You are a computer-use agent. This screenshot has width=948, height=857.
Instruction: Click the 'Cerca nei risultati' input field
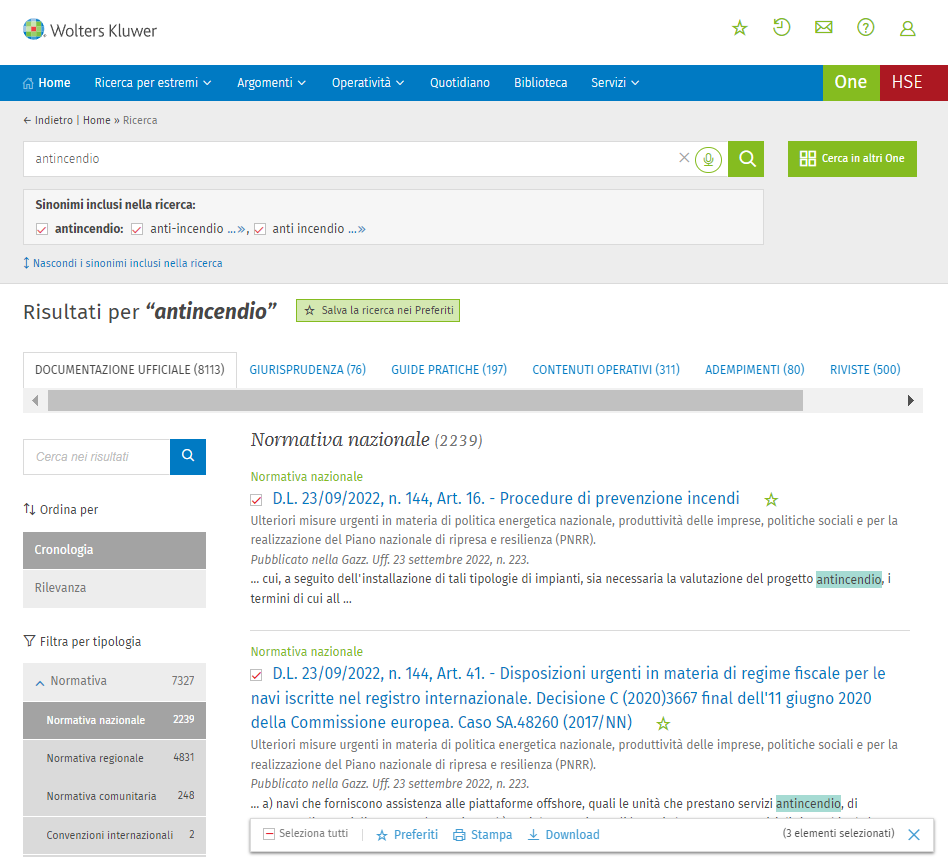pyautogui.click(x=96, y=457)
